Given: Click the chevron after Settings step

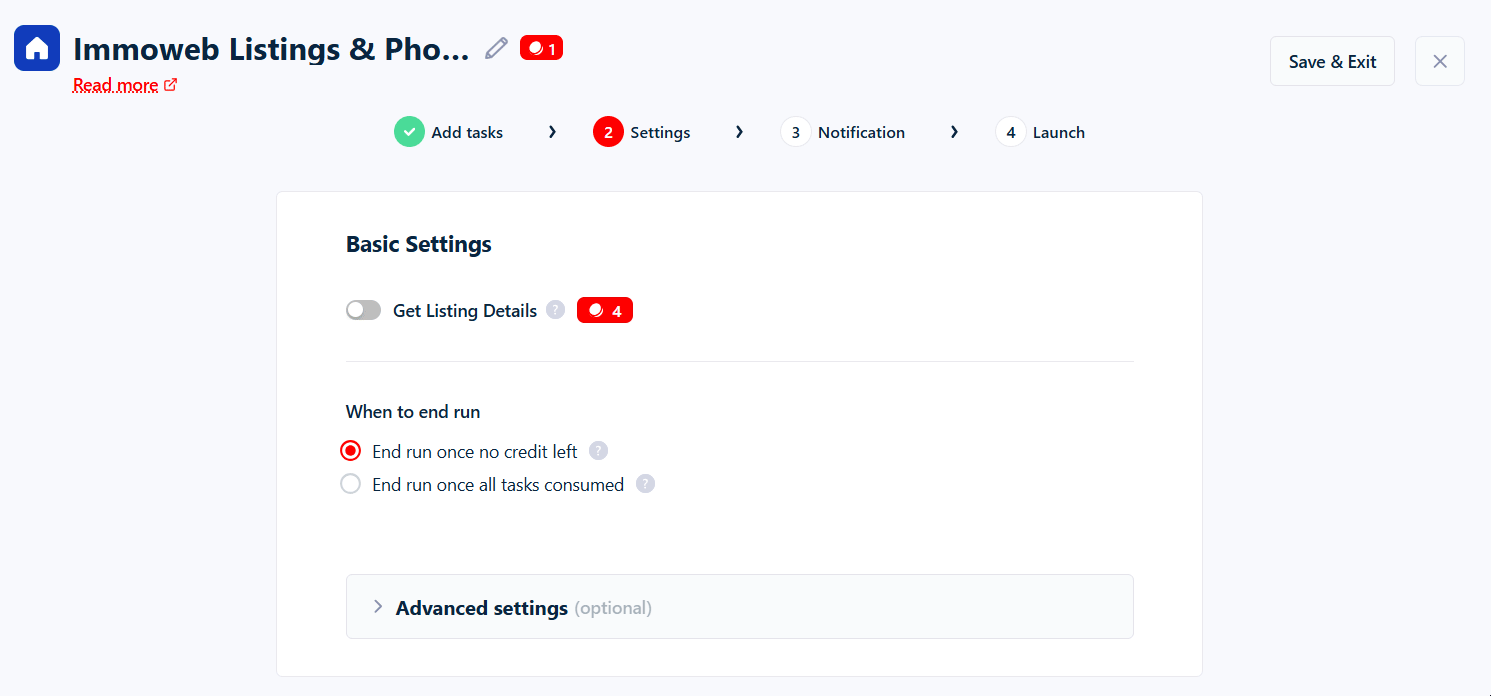Looking at the screenshot, I should click(739, 132).
